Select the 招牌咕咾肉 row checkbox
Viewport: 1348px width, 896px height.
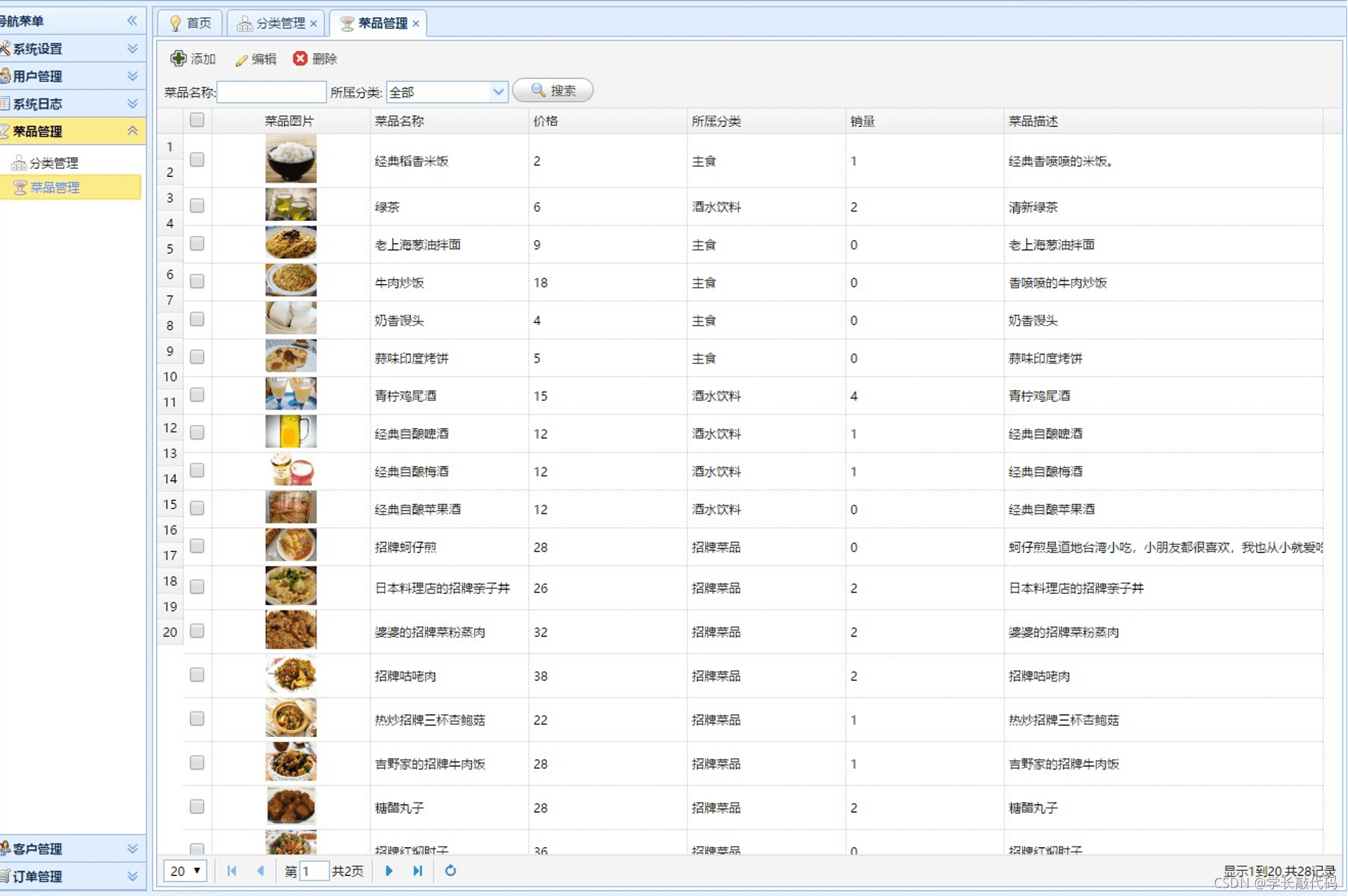(197, 675)
